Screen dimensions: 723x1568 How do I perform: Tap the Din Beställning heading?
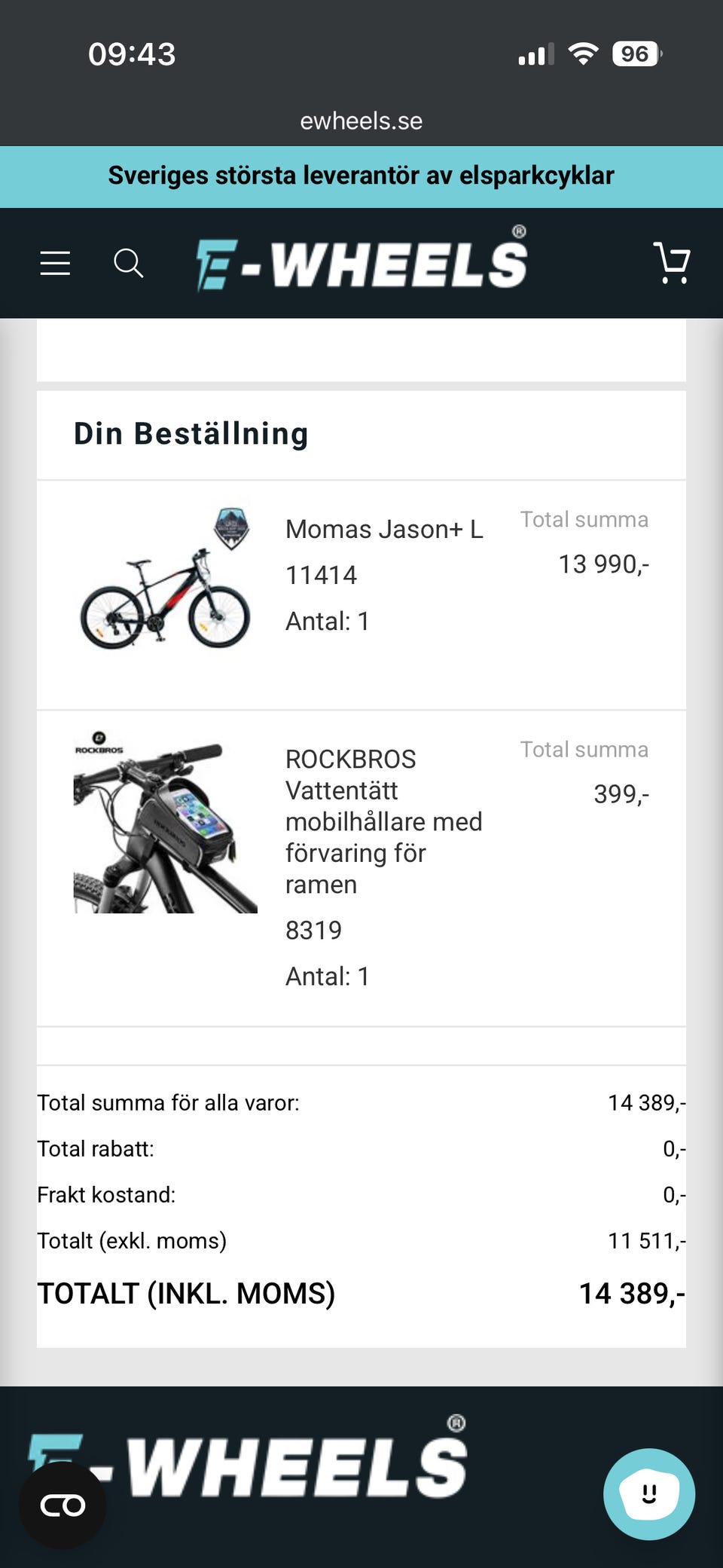point(191,434)
